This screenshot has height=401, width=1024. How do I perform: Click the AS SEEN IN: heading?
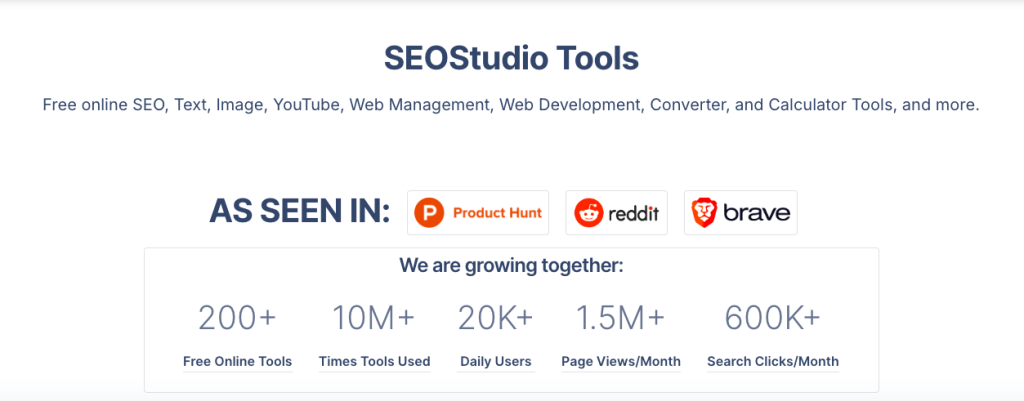click(x=300, y=212)
